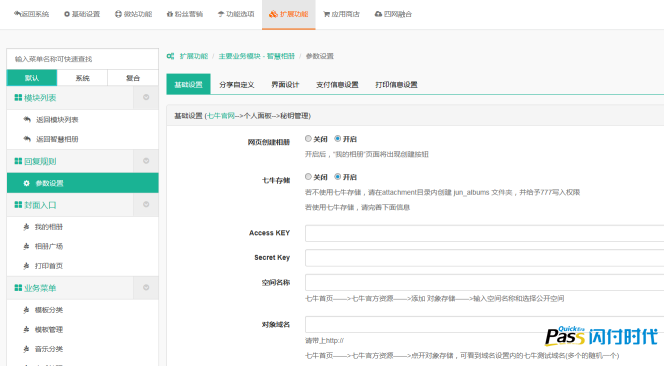
Task: Click the reply arrow icon for 返回智慧相册
Action: [27, 139]
